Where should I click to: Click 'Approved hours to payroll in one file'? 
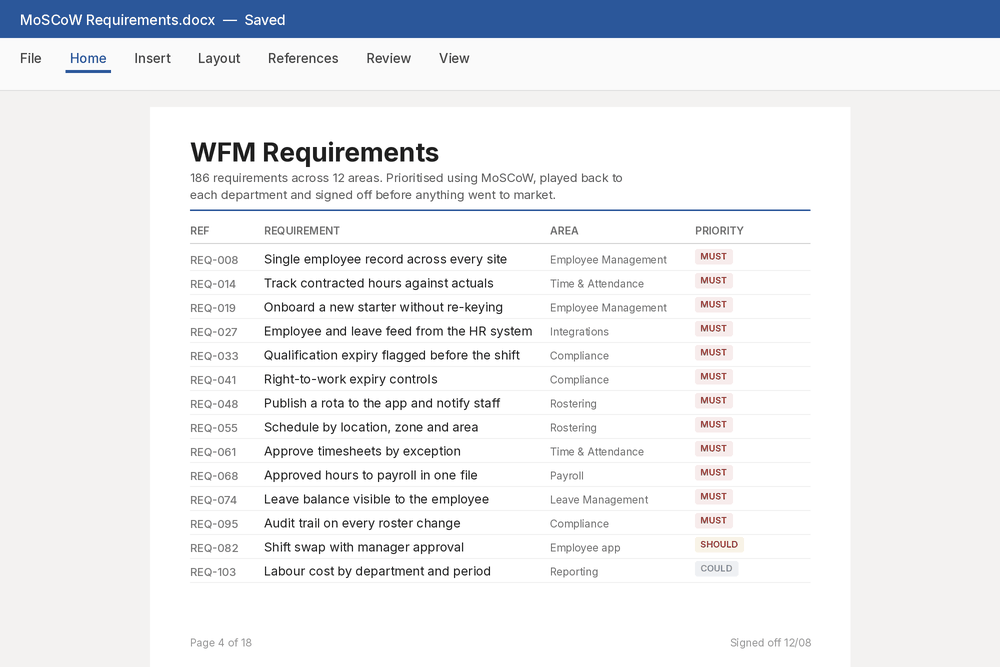[371, 476]
